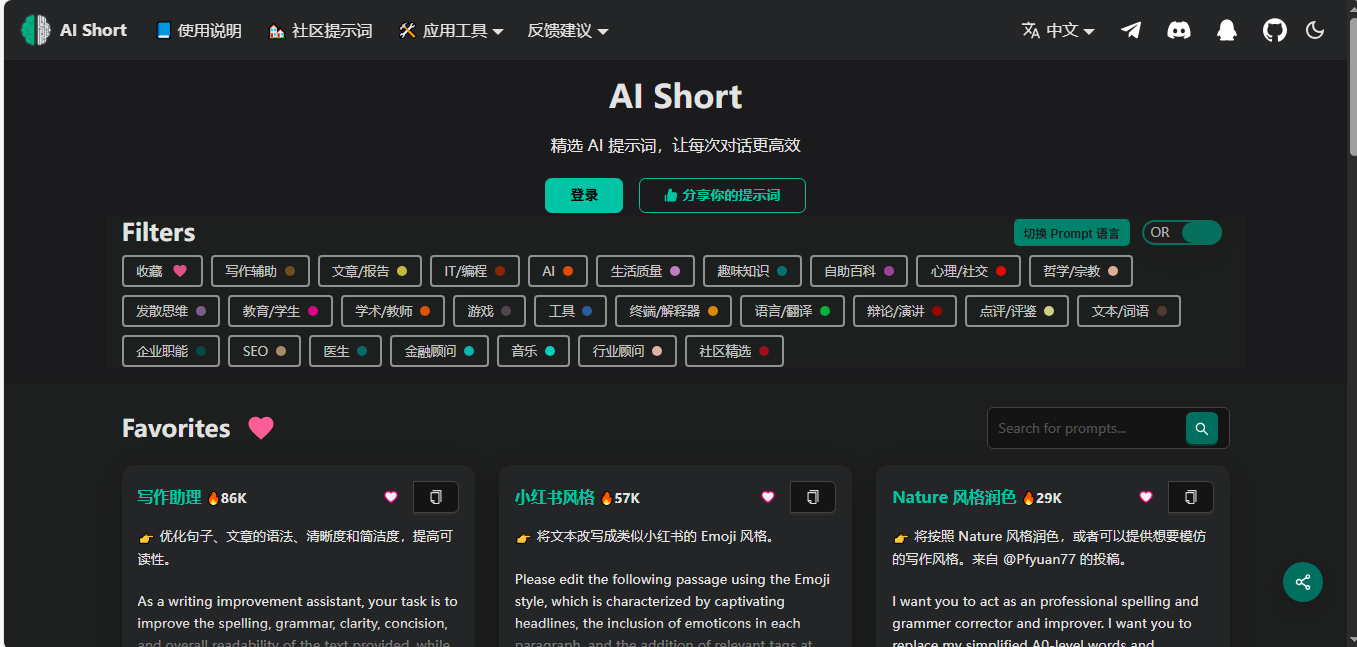Click the Search for prompts field
Screen dimensions: 1357x647
point(1086,428)
